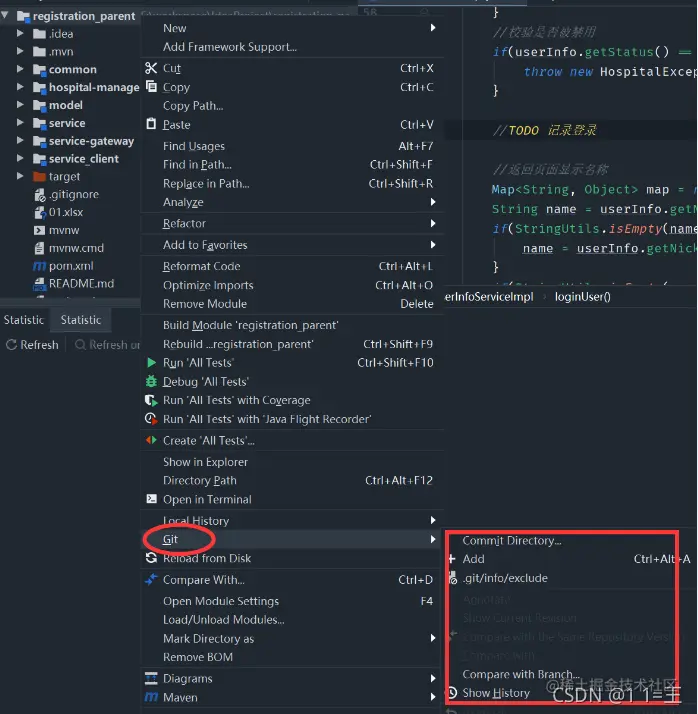Expand the model module arrow
Viewport: 698px width, 714px height.
20,104
